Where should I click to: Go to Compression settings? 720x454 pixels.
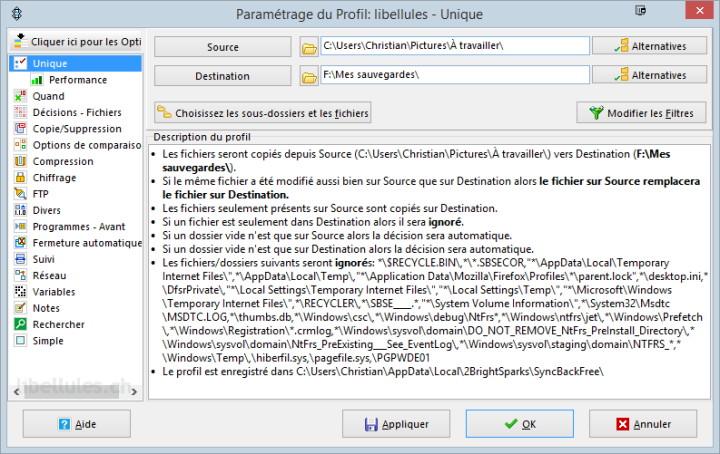pos(63,161)
